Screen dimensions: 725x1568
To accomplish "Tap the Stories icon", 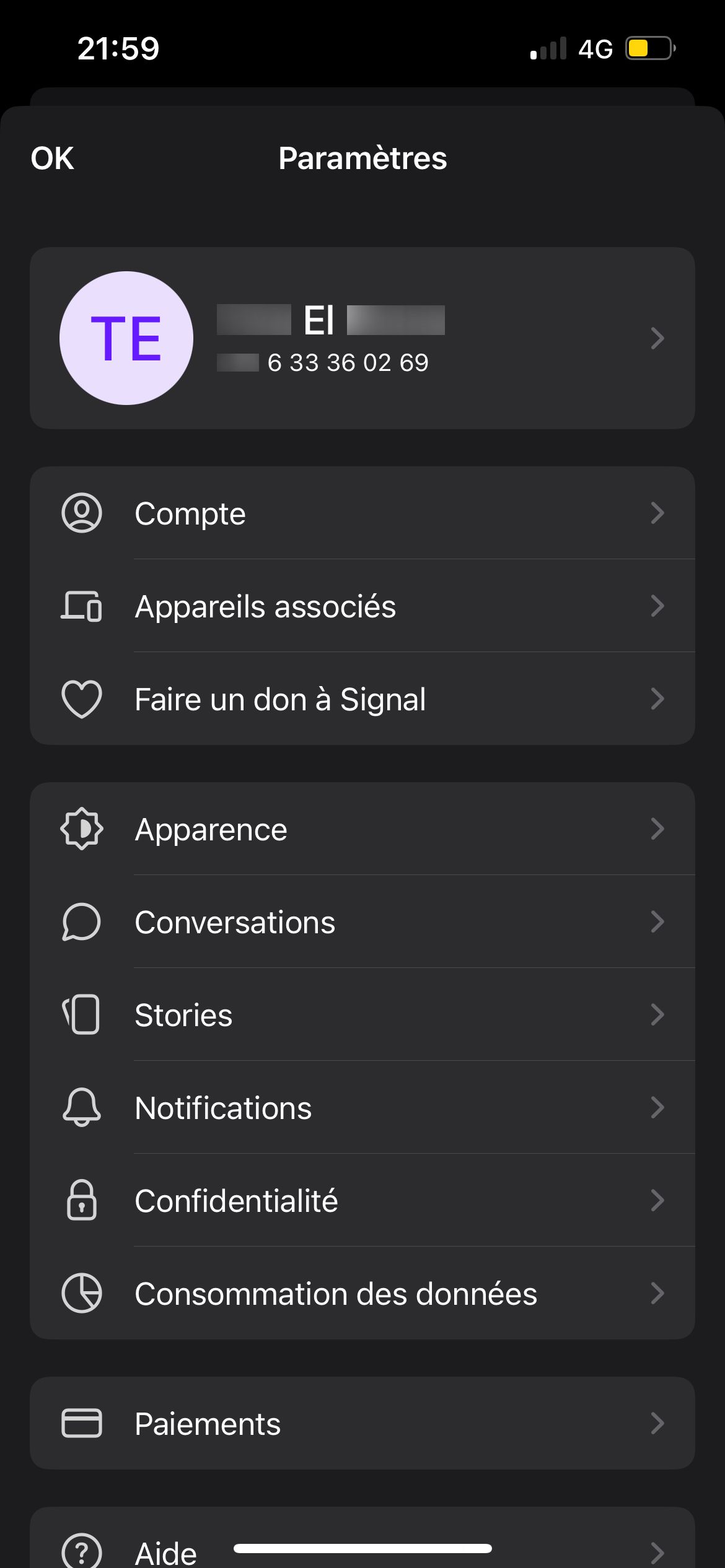I will (81, 1014).
